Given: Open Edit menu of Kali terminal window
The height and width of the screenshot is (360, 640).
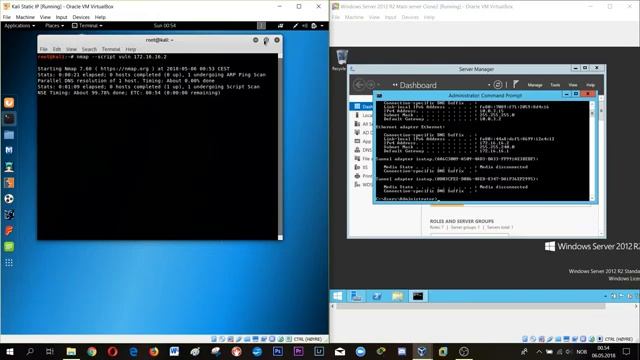Looking at the screenshot, I should (x=57, y=49).
